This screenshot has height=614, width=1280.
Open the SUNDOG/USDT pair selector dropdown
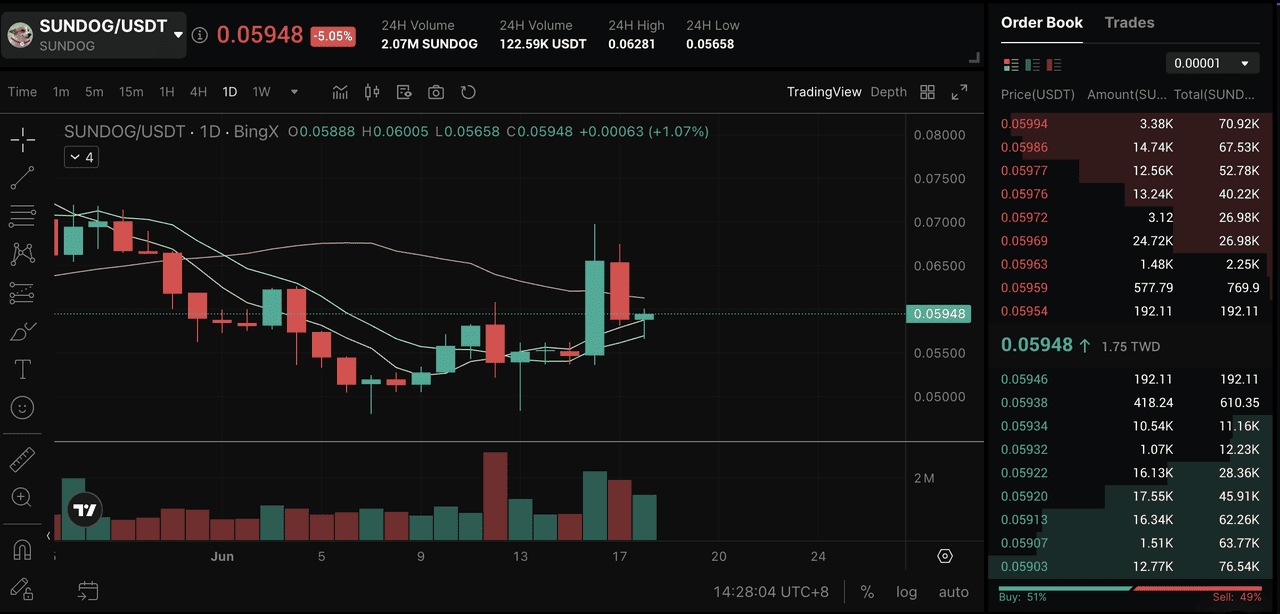[95, 35]
